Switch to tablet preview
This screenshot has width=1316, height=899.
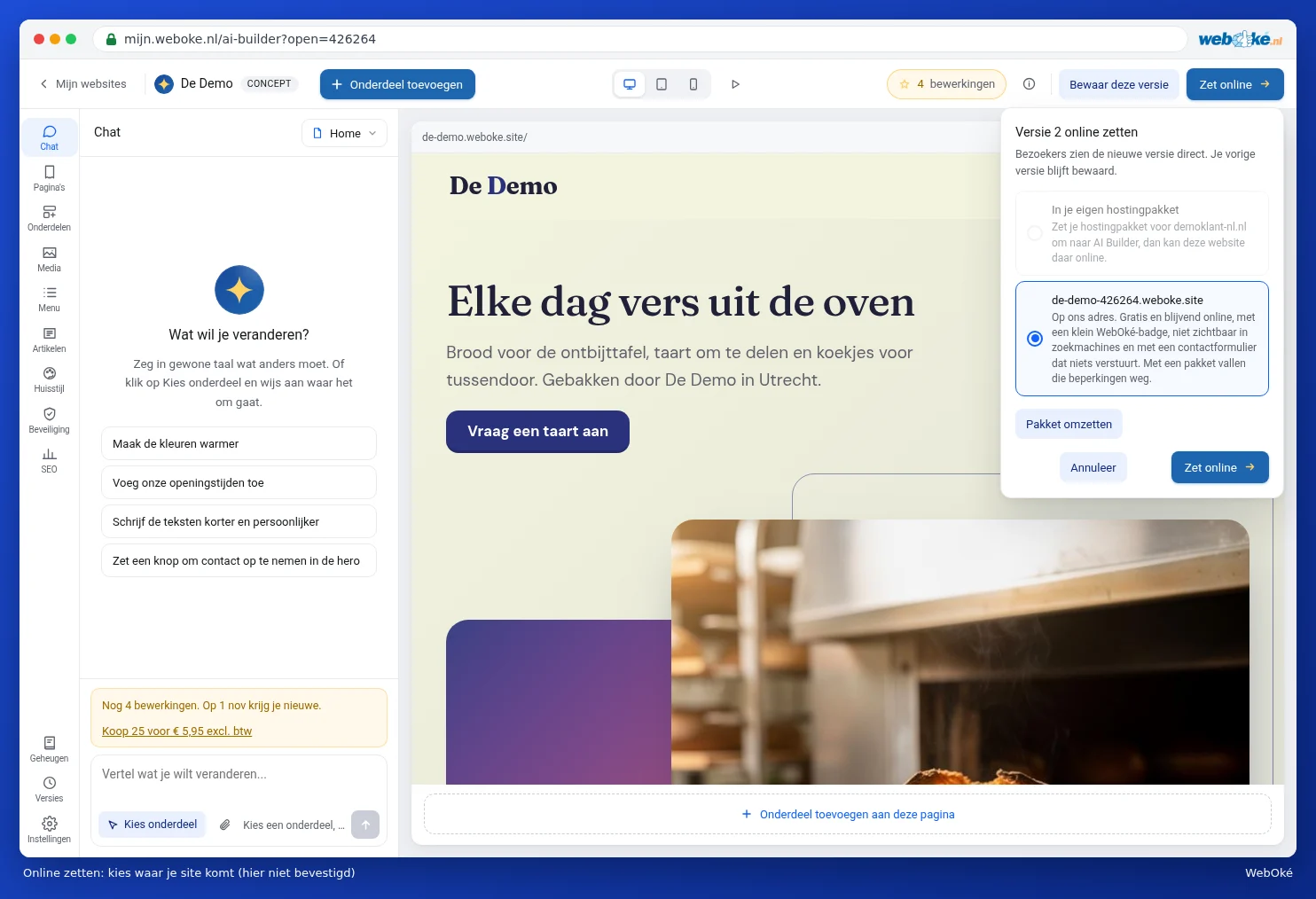[x=662, y=84]
